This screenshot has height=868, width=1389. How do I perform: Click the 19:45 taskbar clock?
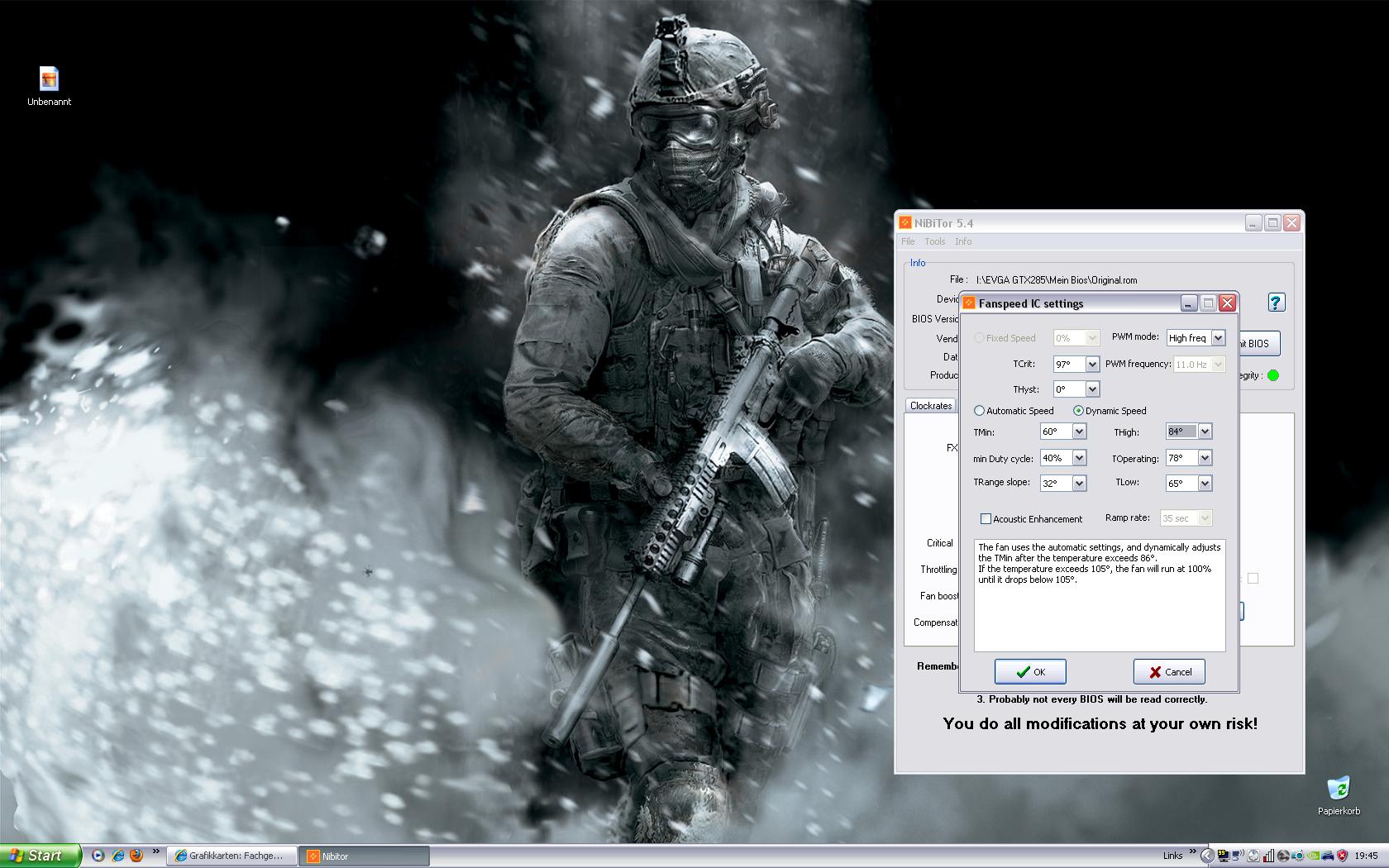(x=1366, y=856)
